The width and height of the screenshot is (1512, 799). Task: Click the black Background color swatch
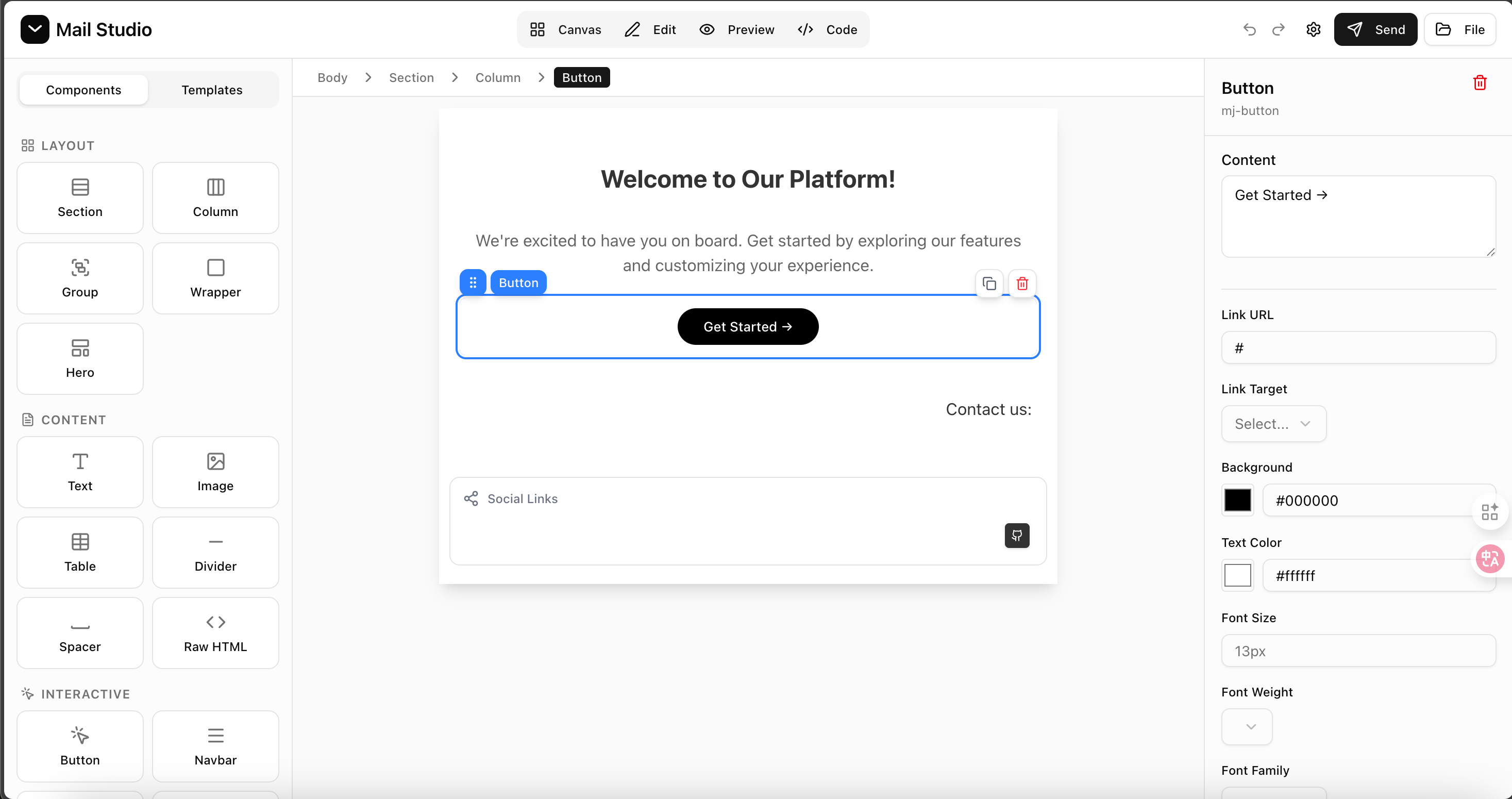tap(1237, 500)
